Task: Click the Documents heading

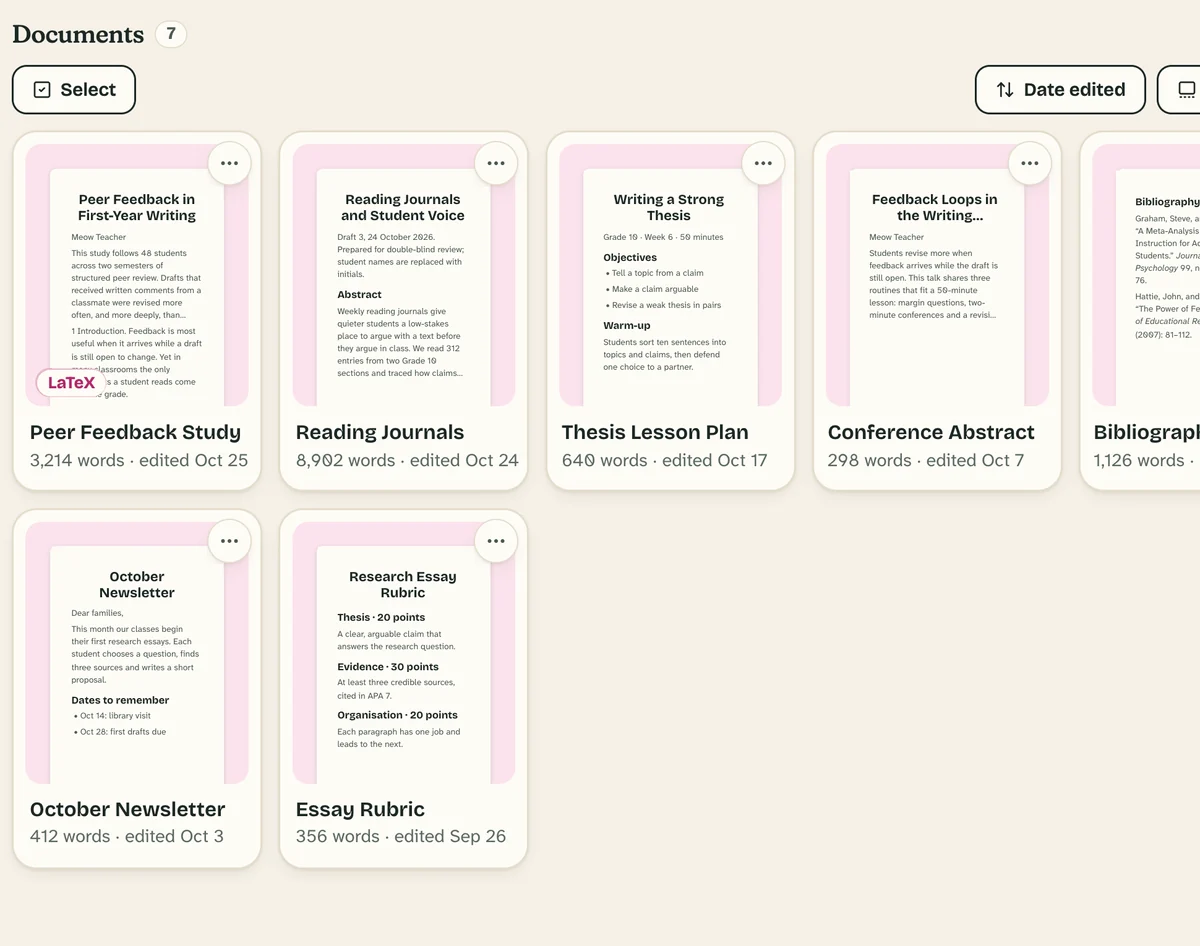Action: click(78, 34)
